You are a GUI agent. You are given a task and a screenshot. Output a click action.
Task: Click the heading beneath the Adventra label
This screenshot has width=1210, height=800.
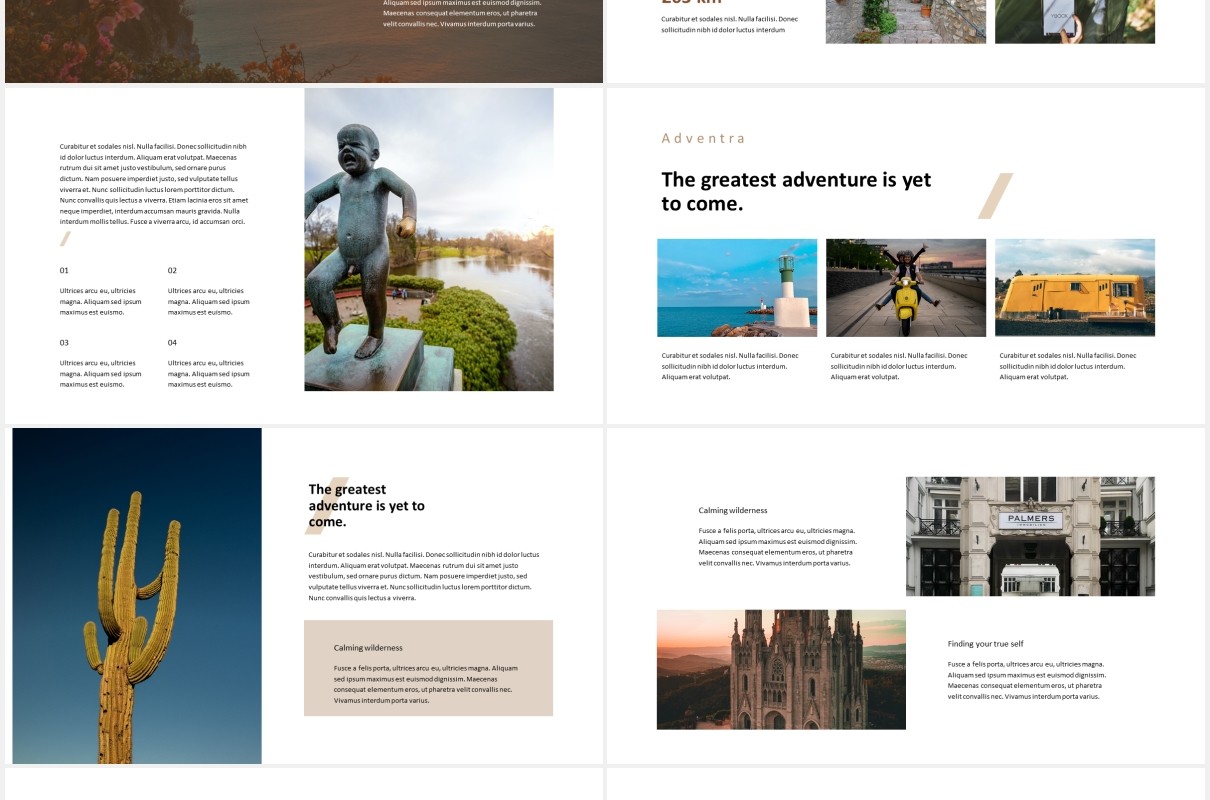pos(796,191)
